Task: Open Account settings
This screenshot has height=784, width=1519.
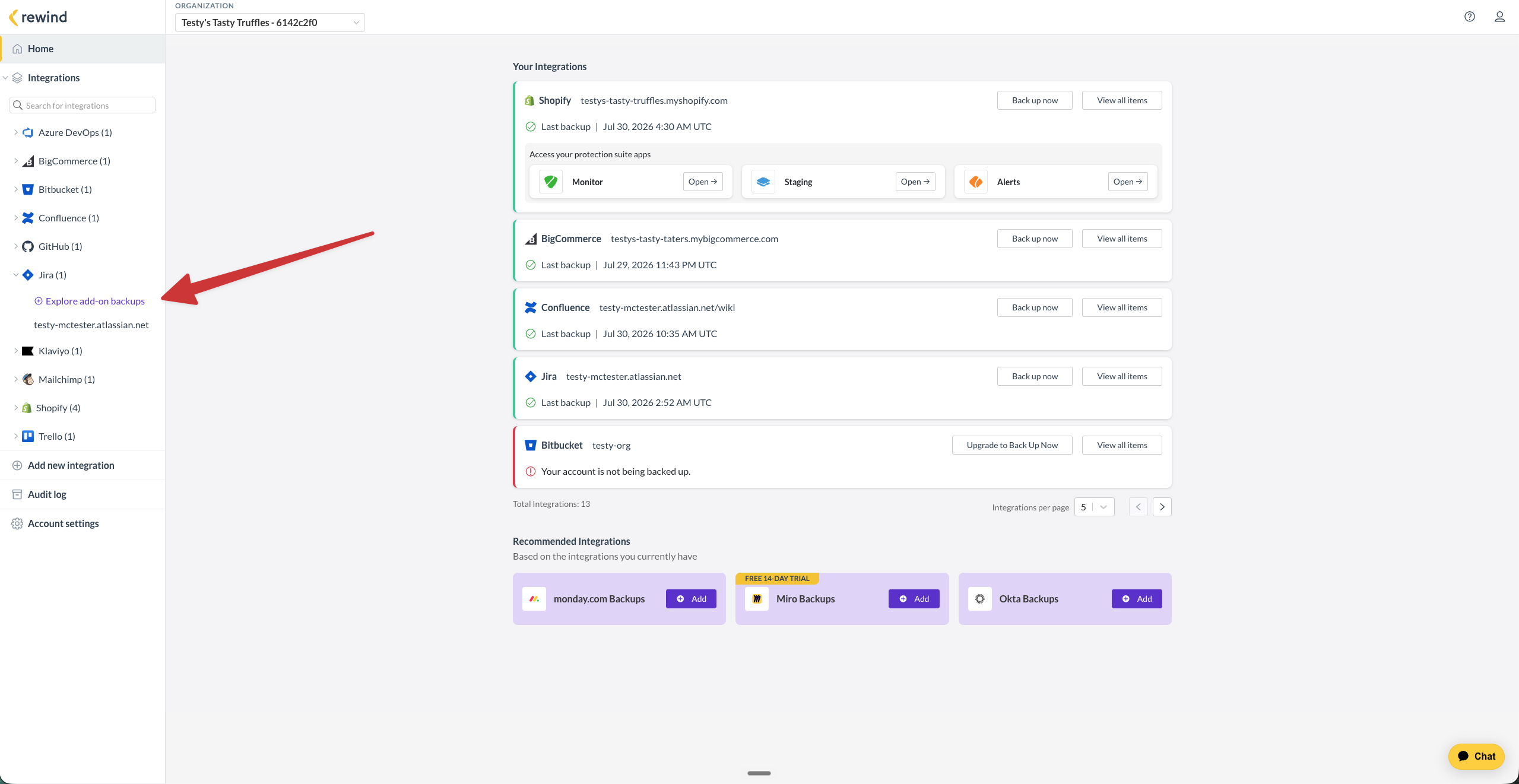Action: click(83, 523)
